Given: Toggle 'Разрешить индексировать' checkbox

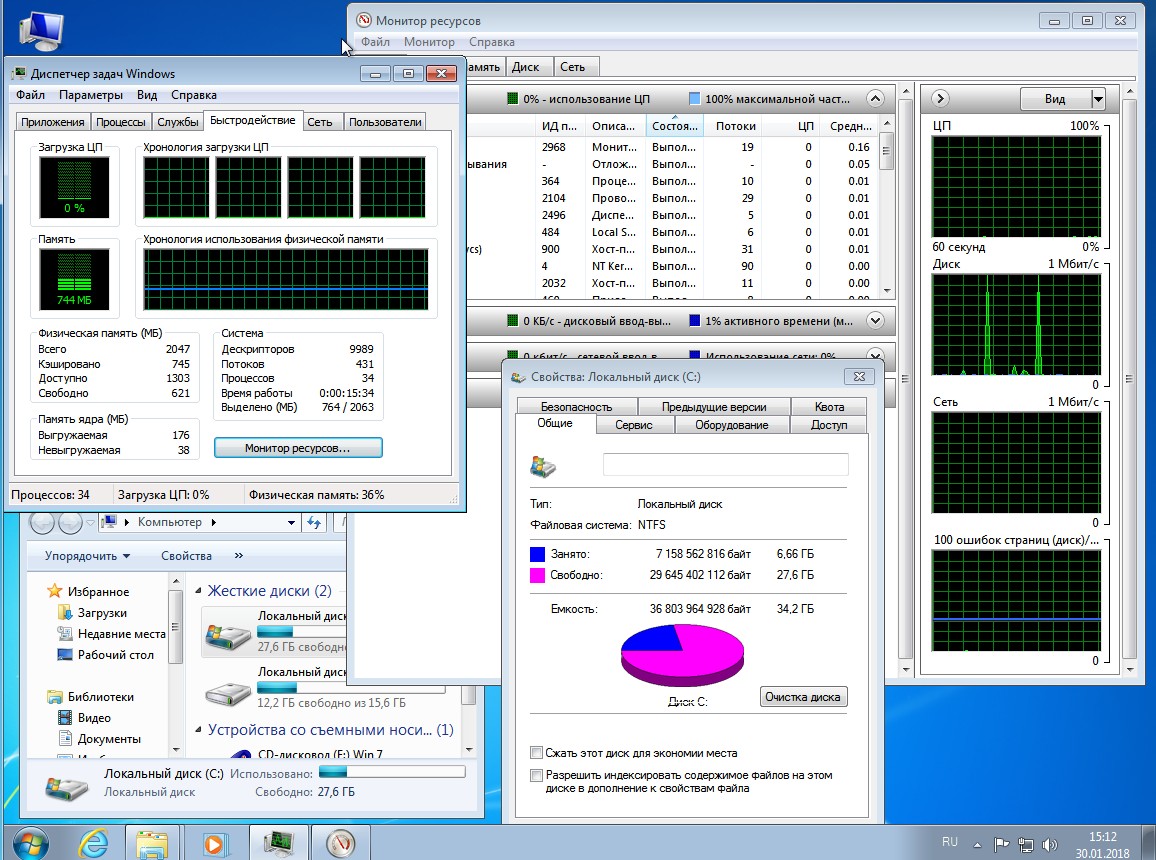Looking at the screenshot, I should 537,776.
